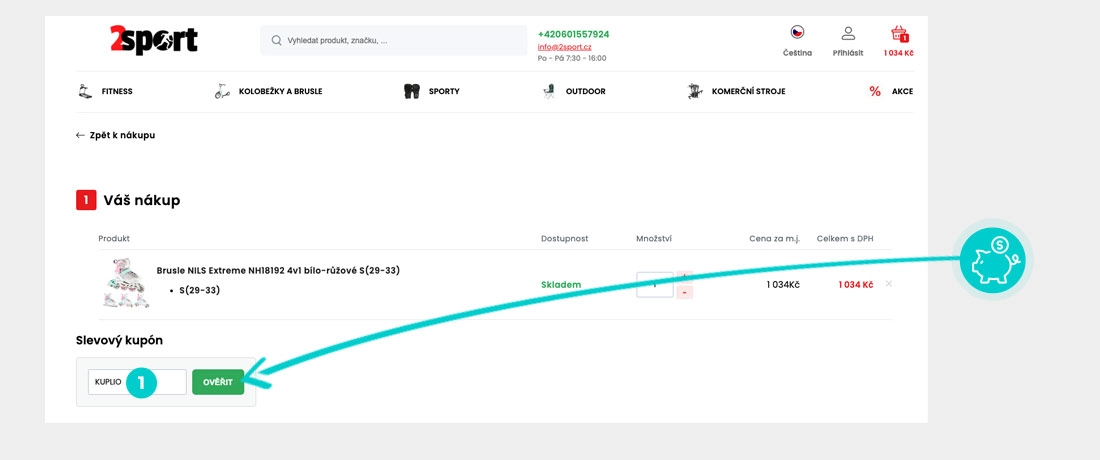Screen dimensions: 1100x460
Task: Open the AKCE sale menu
Action: click(902, 91)
